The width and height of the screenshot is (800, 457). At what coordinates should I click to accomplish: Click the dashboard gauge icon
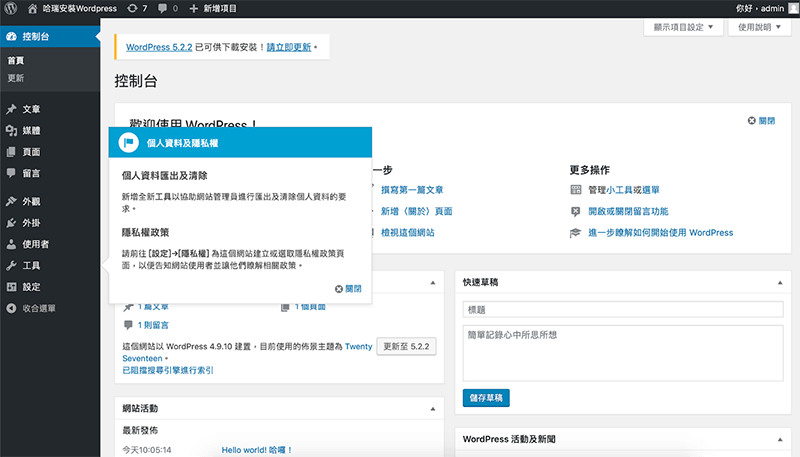[x=11, y=36]
